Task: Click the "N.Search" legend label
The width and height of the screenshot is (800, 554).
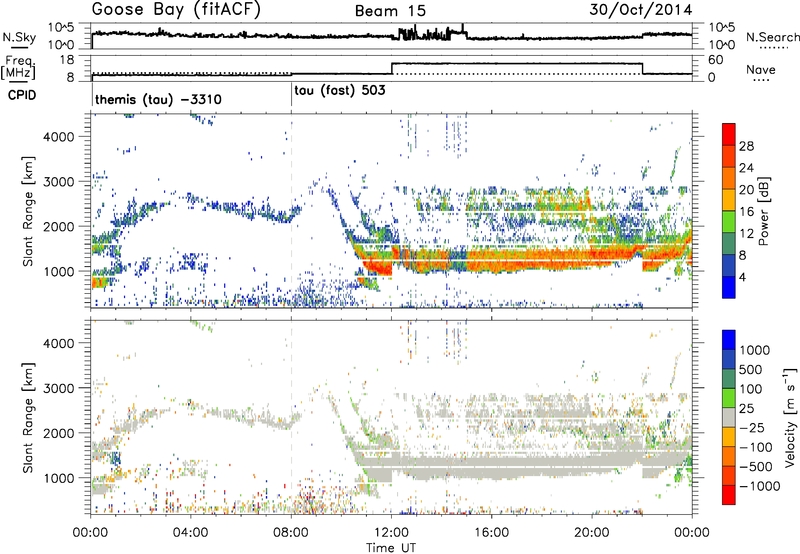Action: click(772, 37)
